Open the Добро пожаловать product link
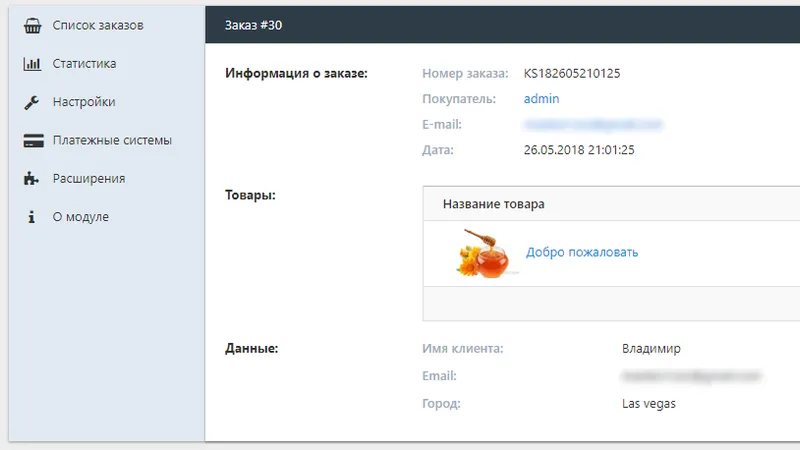800x450 pixels. pos(582,252)
